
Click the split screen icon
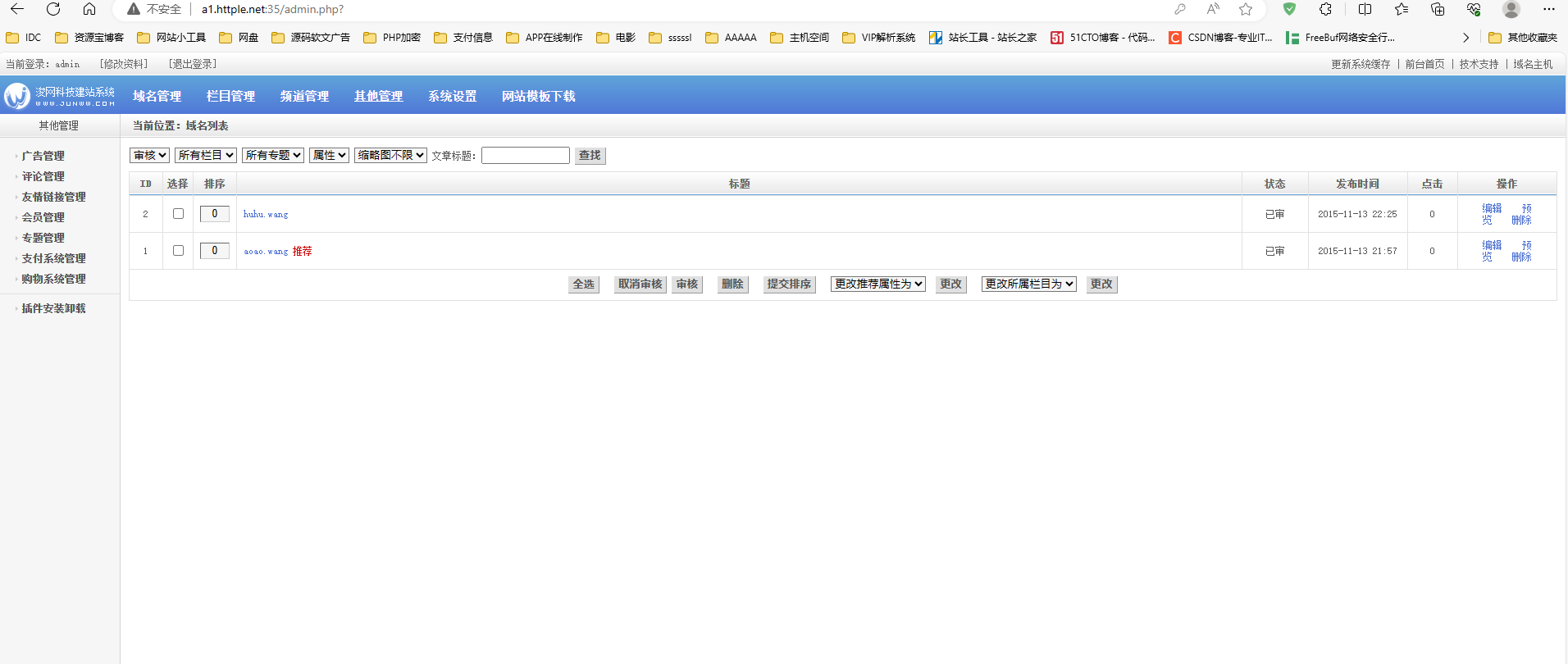click(x=1365, y=9)
